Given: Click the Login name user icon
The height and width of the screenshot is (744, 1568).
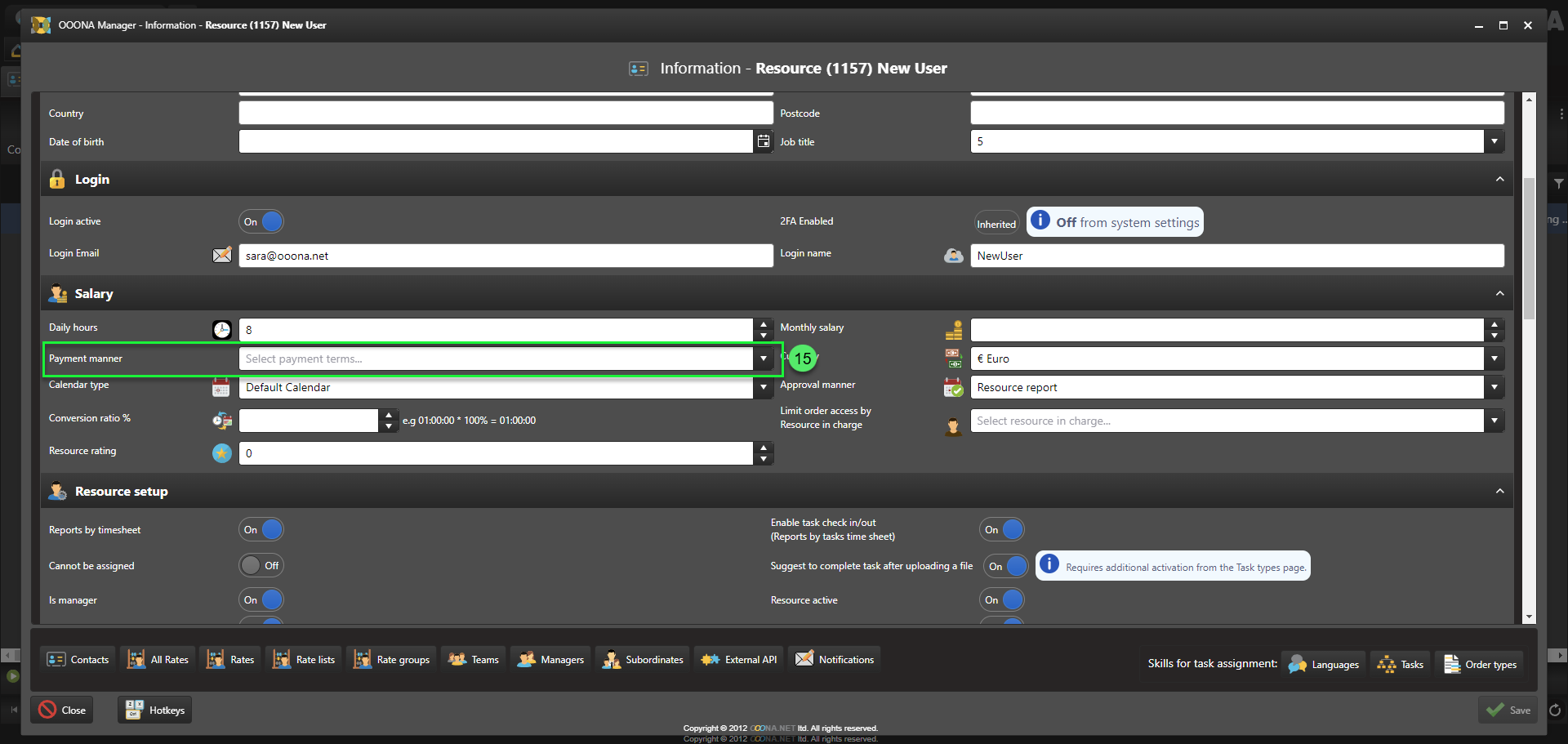Looking at the screenshot, I should pos(953,256).
